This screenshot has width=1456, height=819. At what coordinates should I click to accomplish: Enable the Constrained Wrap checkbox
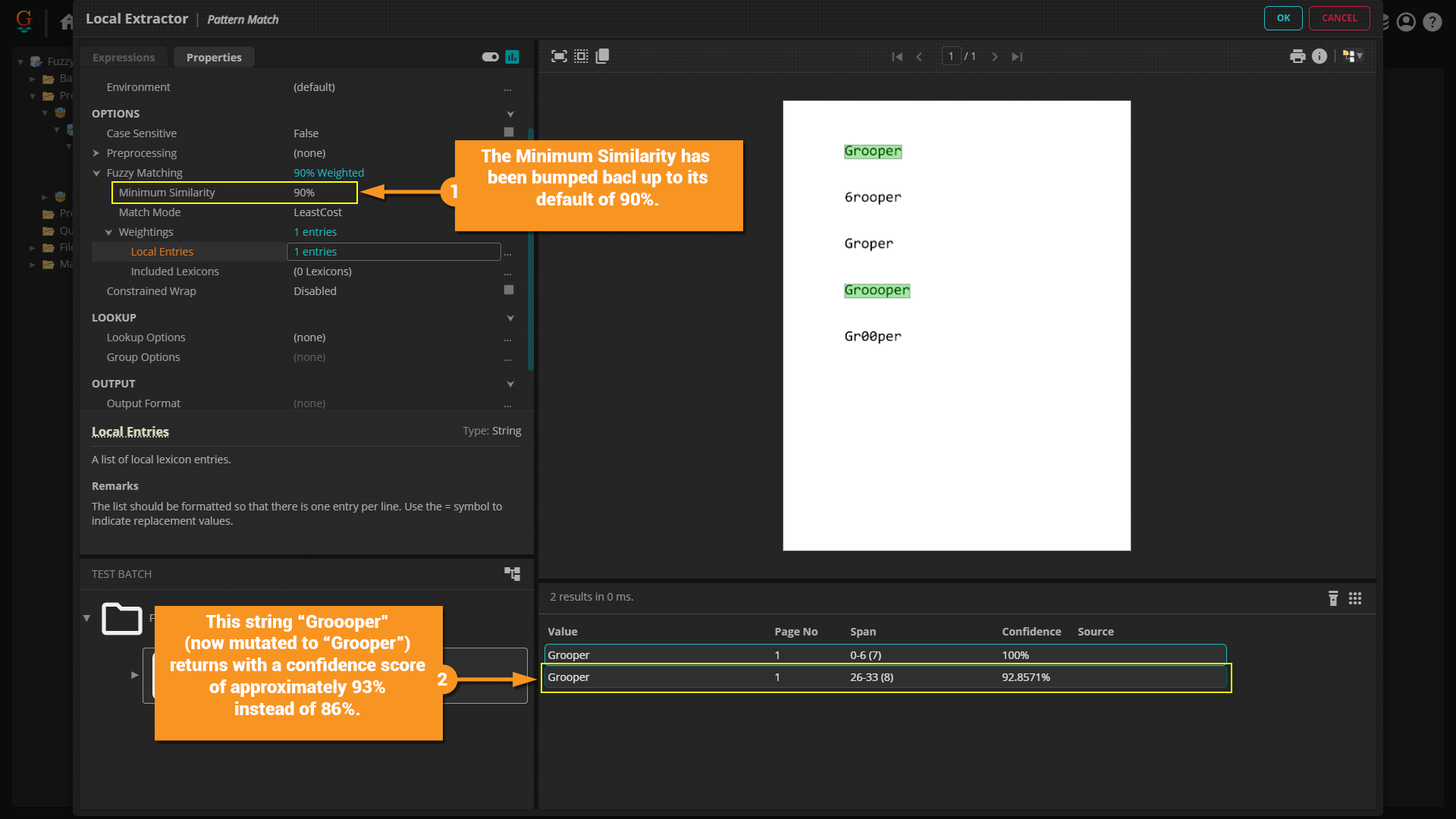point(509,290)
